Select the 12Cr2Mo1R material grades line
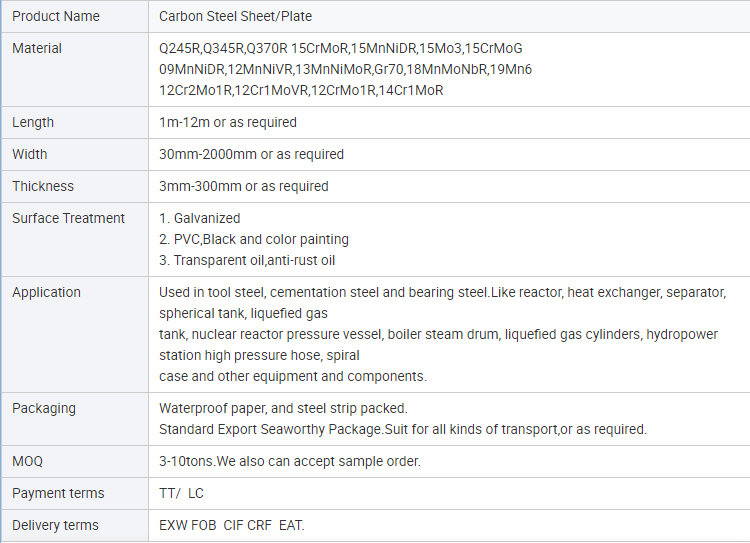The image size is (750, 543). [301, 90]
